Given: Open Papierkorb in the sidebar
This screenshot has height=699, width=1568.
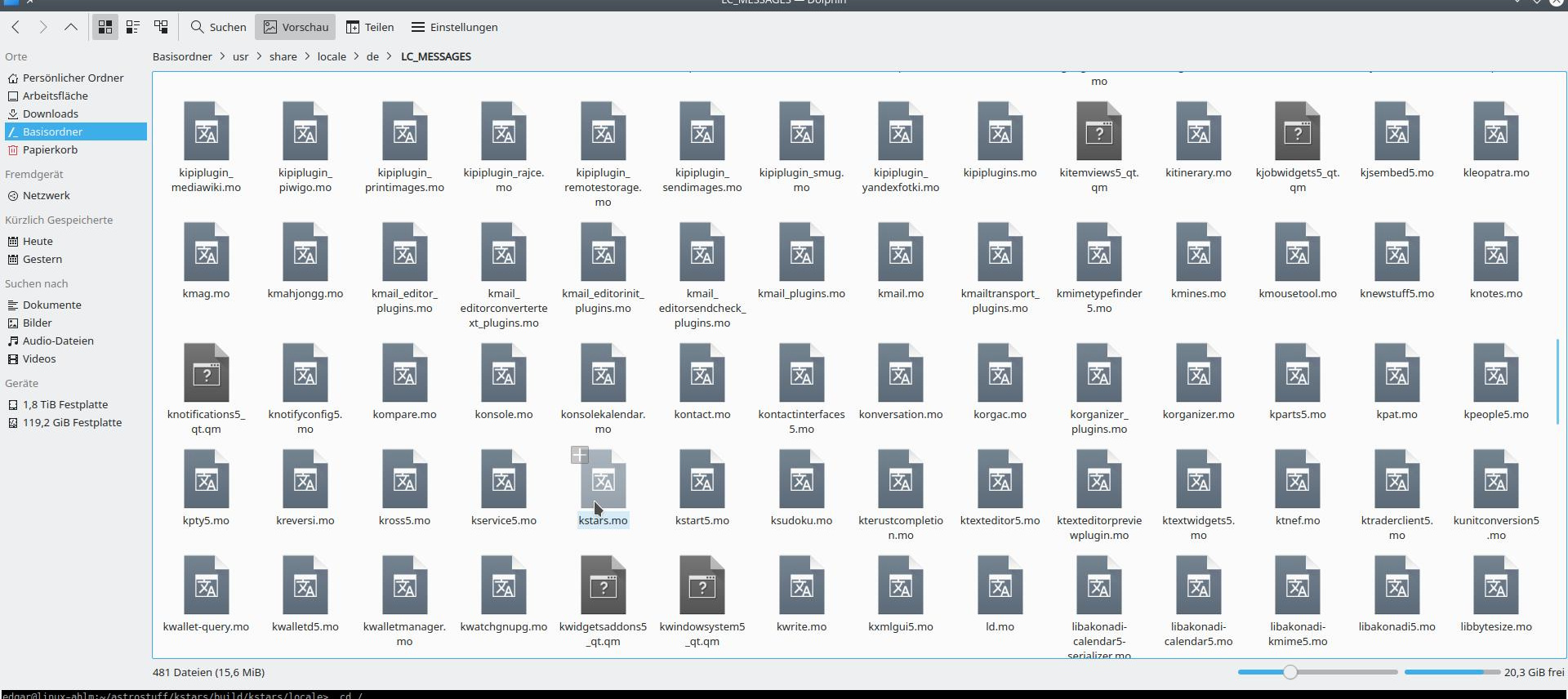Looking at the screenshot, I should coord(50,149).
